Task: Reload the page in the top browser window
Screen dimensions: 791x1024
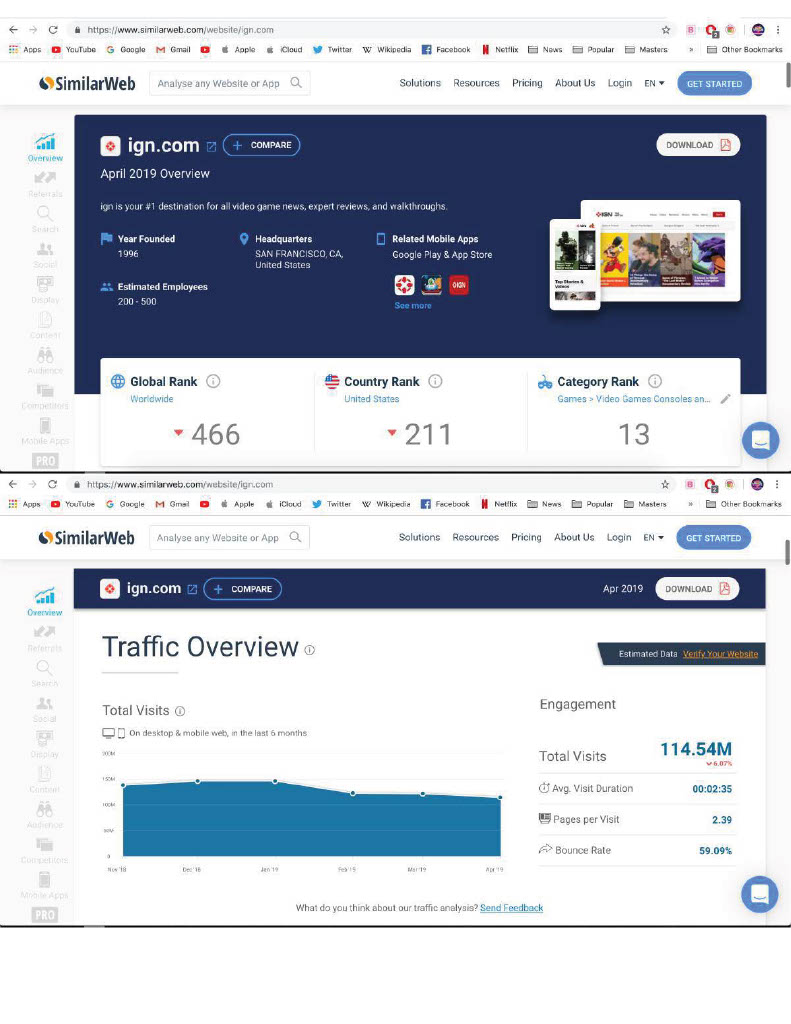Action: 53,29
